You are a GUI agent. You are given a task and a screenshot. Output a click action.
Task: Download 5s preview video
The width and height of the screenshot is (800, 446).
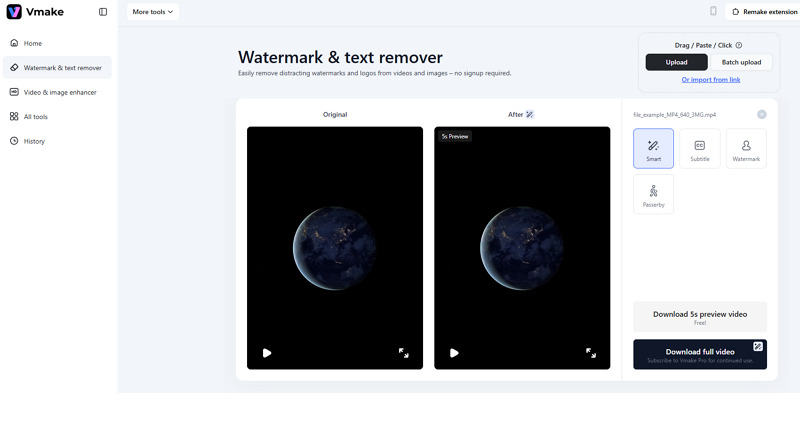[x=700, y=317]
